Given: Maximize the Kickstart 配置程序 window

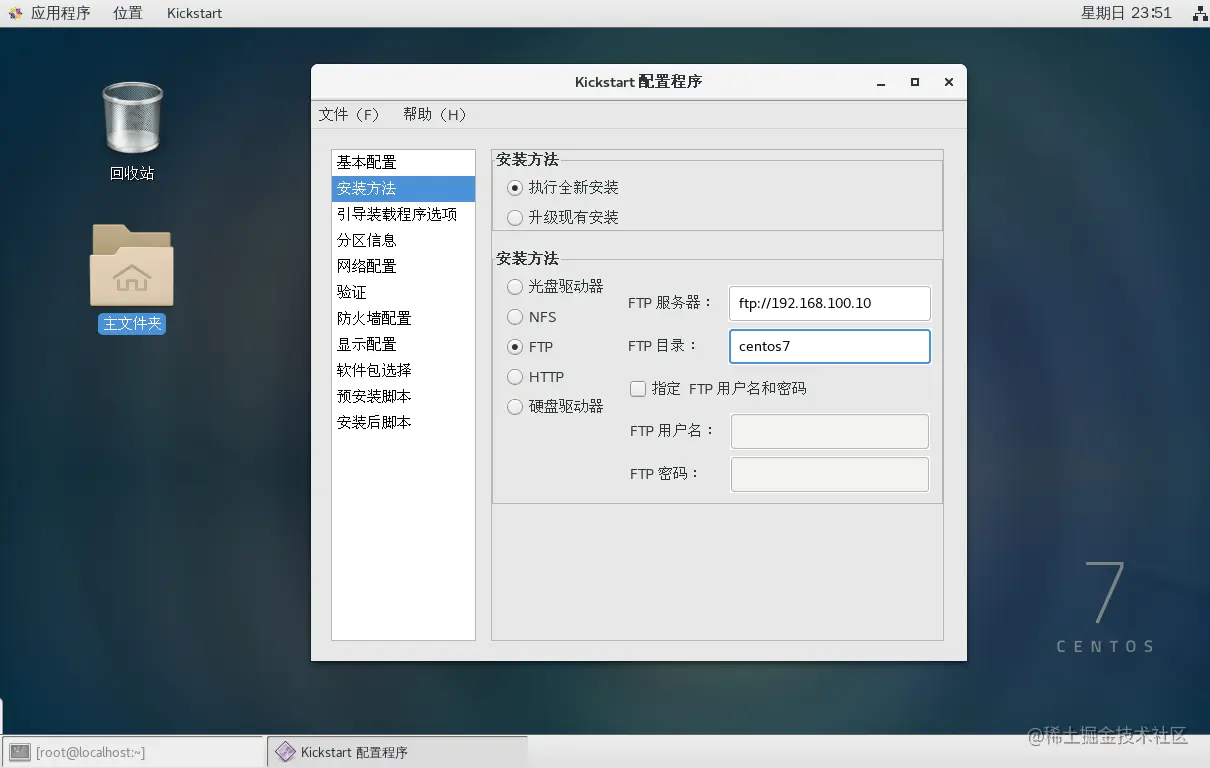Looking at the screenshot, I should (914, 83).
